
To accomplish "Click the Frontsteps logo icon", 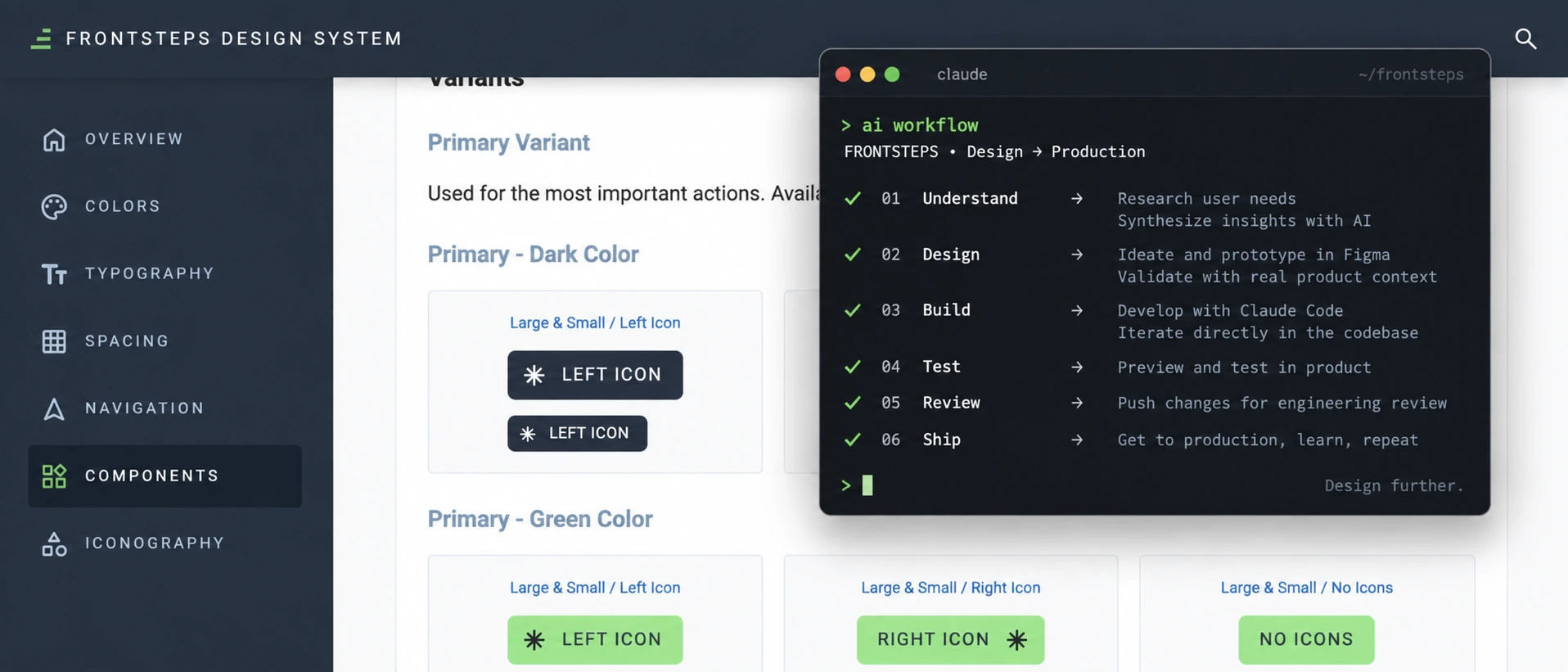I will coord(41,38).
